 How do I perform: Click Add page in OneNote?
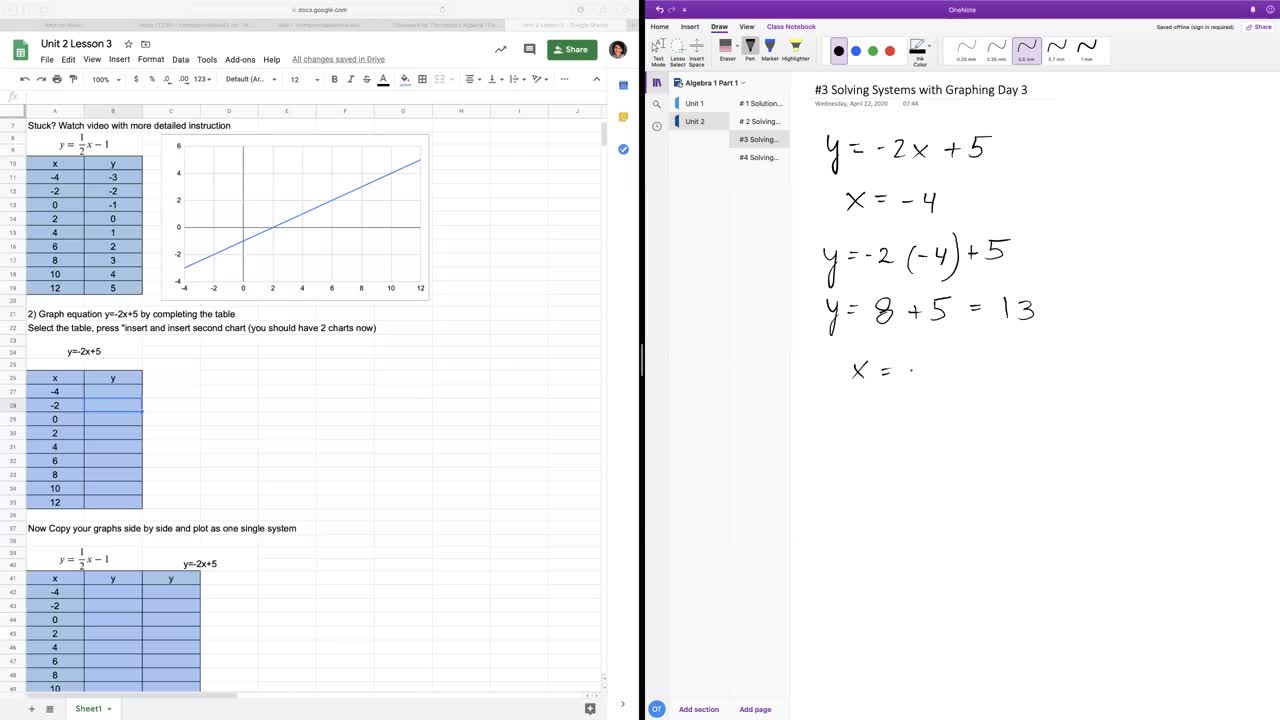(x=755, y=709)
